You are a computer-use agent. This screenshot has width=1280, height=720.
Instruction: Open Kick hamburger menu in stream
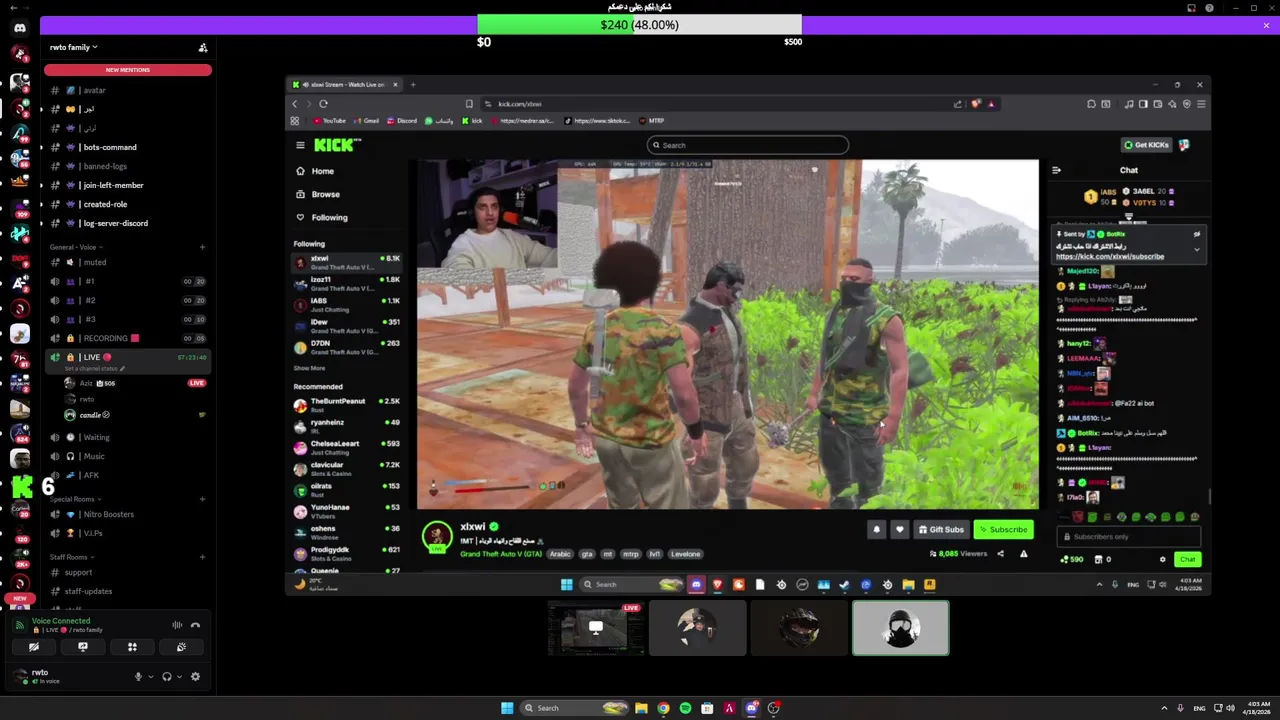[x=300, y=145]
